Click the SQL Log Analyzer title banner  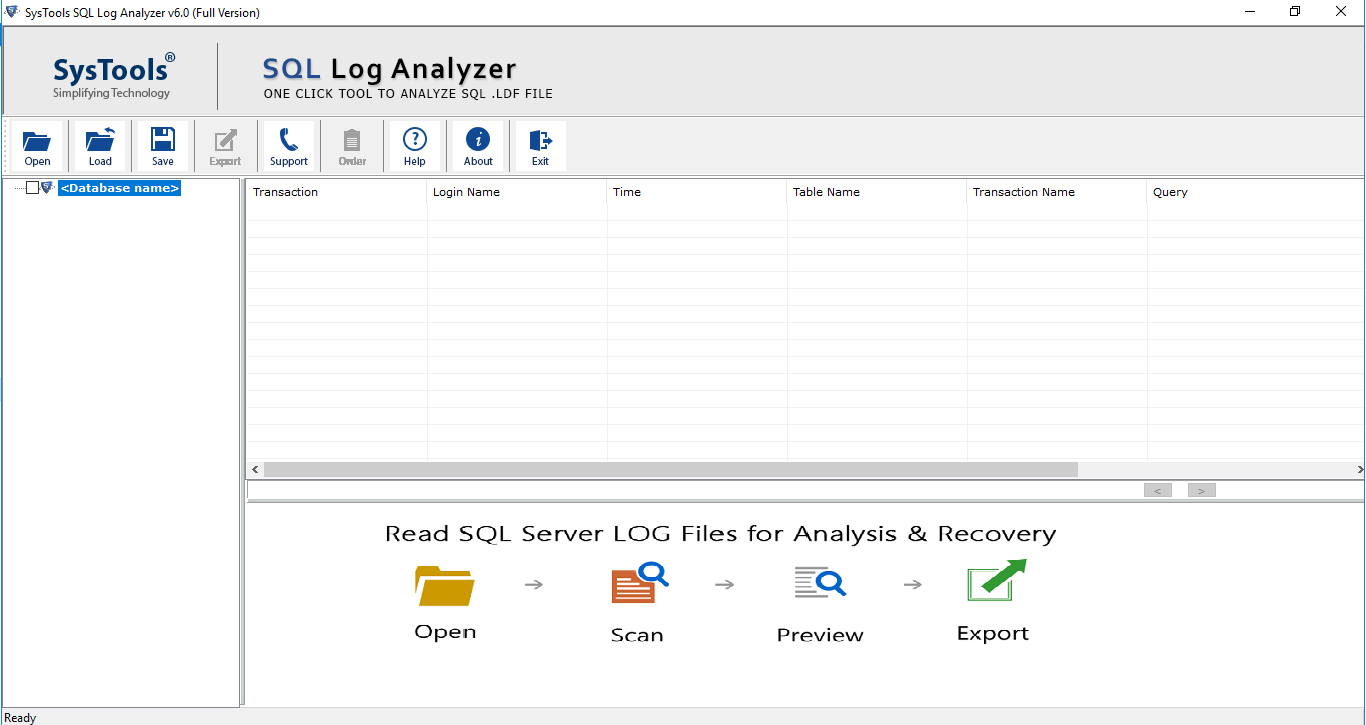[x=408, y=78]
